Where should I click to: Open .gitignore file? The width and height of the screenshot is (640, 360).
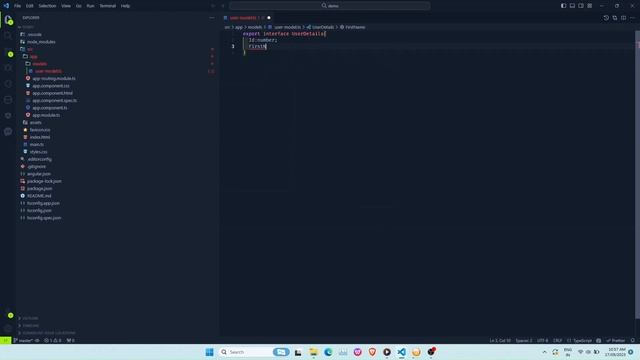(36, 167)
